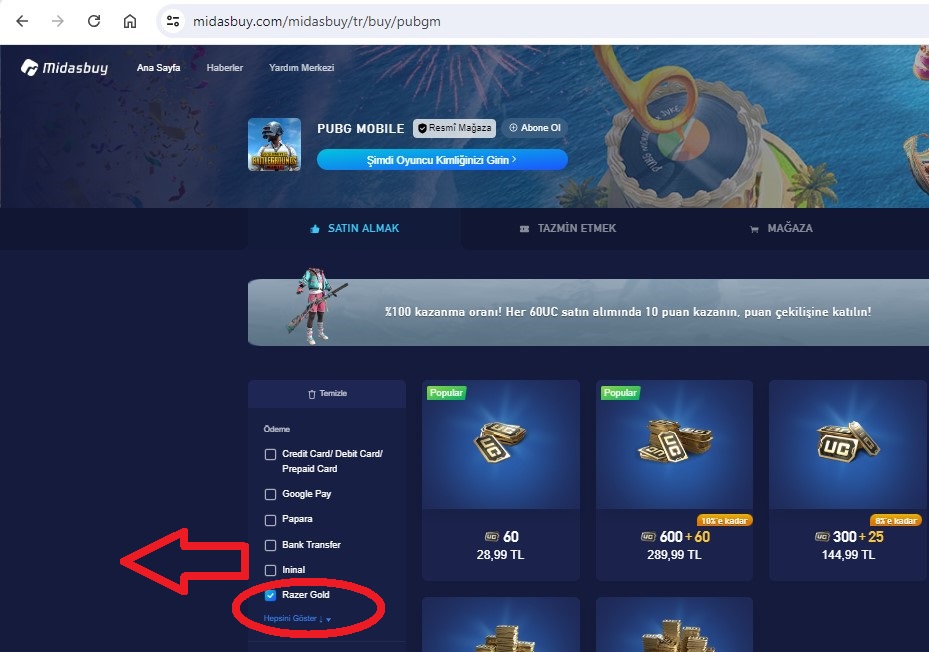Image resolution: width=929 pixels, height=652 pixels.
Task: Open Yardım Merkezi link
Action: coord(302,68)
